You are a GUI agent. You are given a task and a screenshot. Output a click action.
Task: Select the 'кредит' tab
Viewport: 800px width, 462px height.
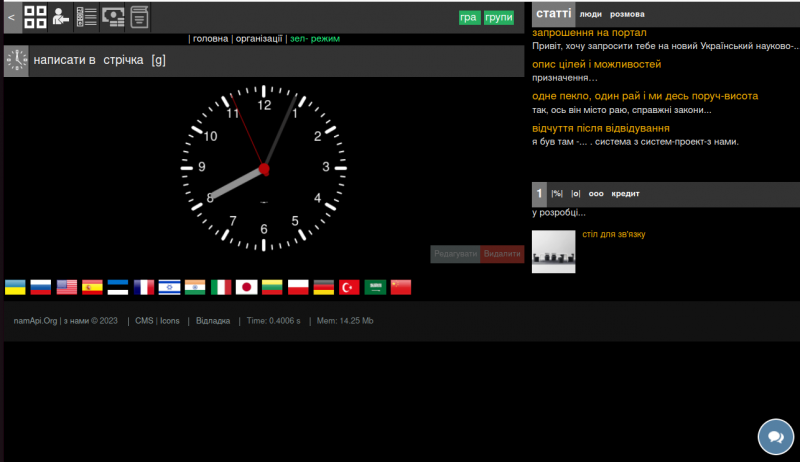coord(625,194)
